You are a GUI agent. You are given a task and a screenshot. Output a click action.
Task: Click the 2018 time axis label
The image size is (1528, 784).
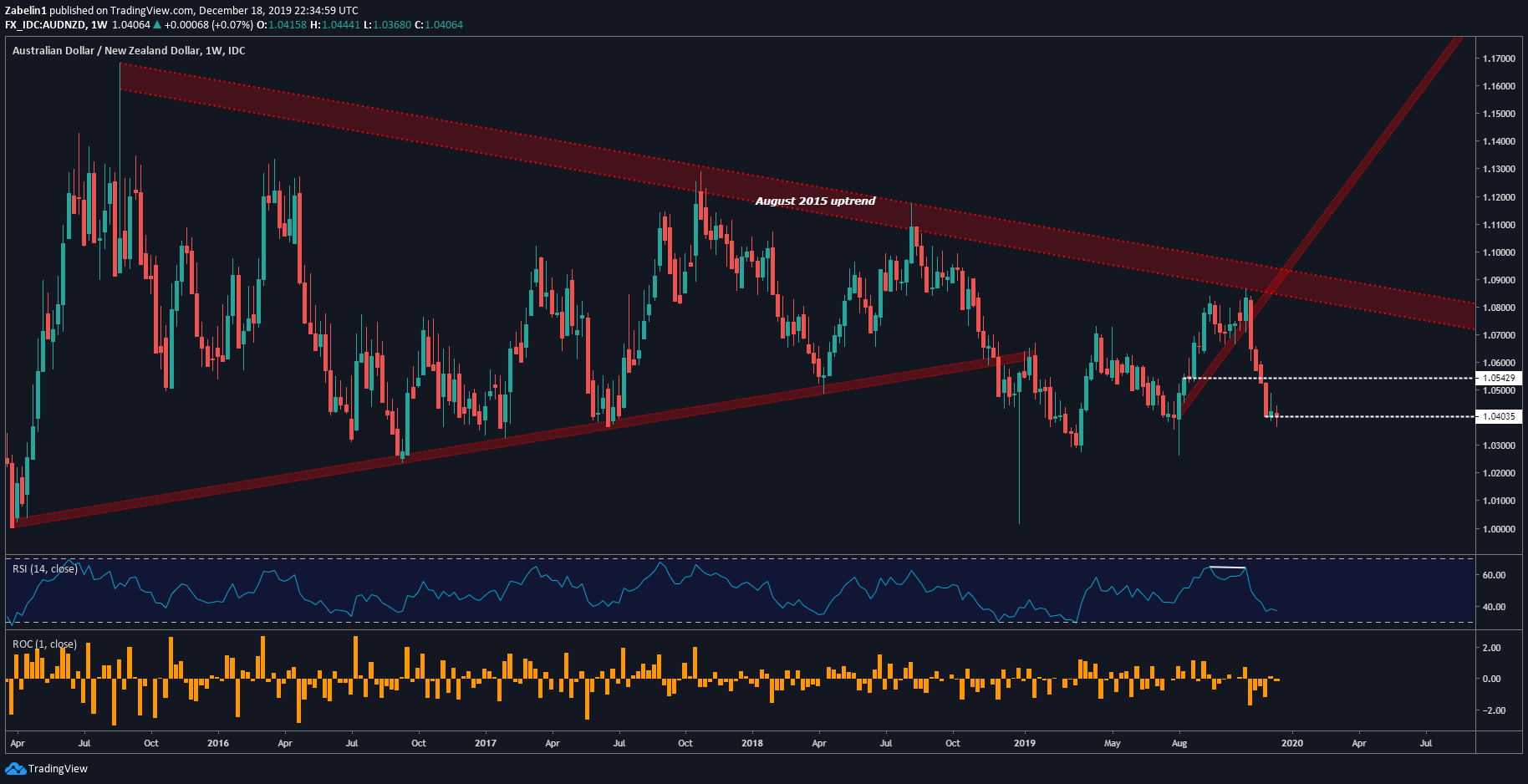click(x=752, y=743)
